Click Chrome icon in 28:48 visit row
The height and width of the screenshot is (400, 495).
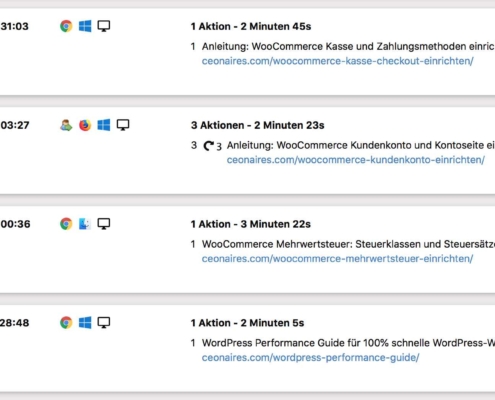[66, 323]
